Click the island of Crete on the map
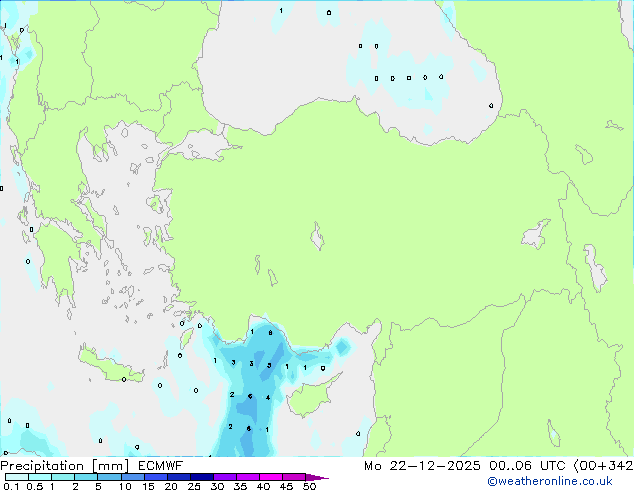The image size is (634, 490). coord(109,366)
